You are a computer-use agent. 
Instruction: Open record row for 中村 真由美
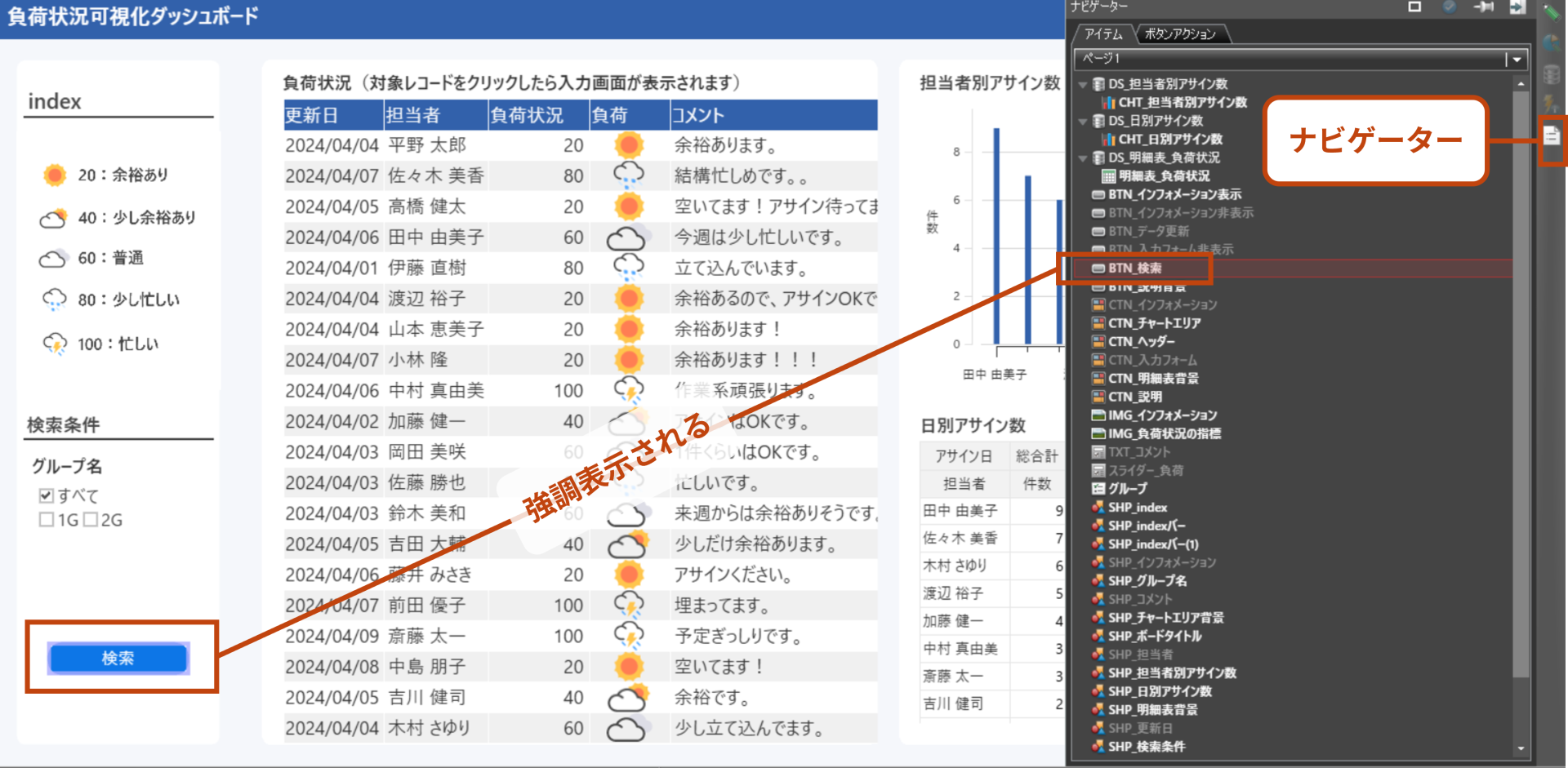point(581,391)
